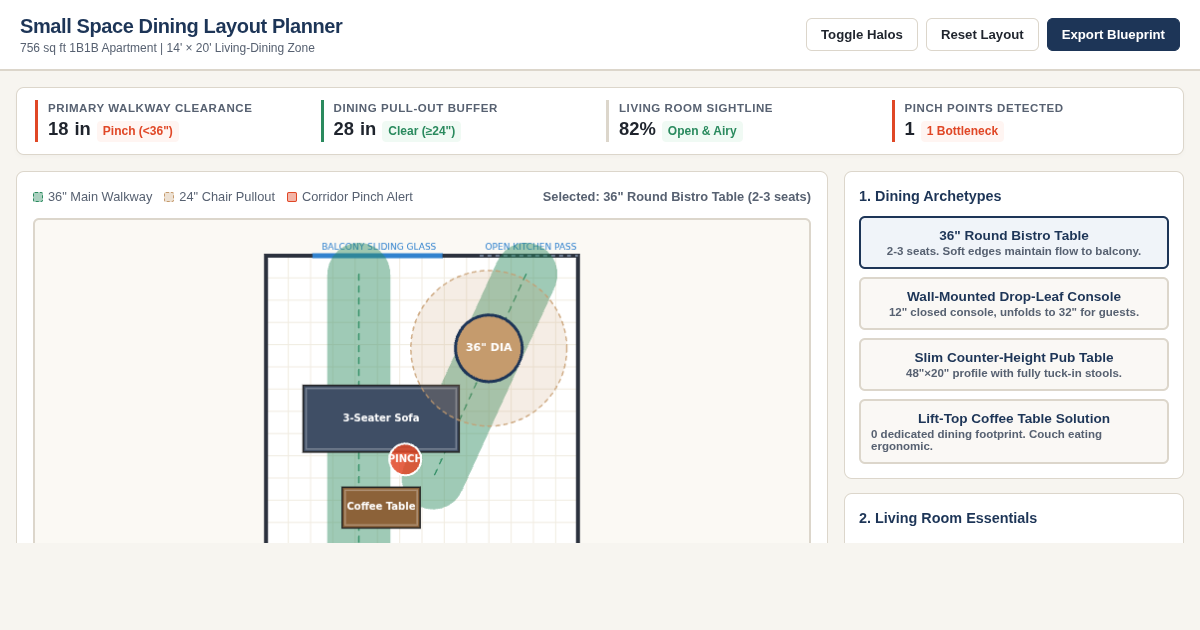Click the Small Space Dining Layout Planner title
This screenshot has height=630, width=1200.
tap(181, 26)
